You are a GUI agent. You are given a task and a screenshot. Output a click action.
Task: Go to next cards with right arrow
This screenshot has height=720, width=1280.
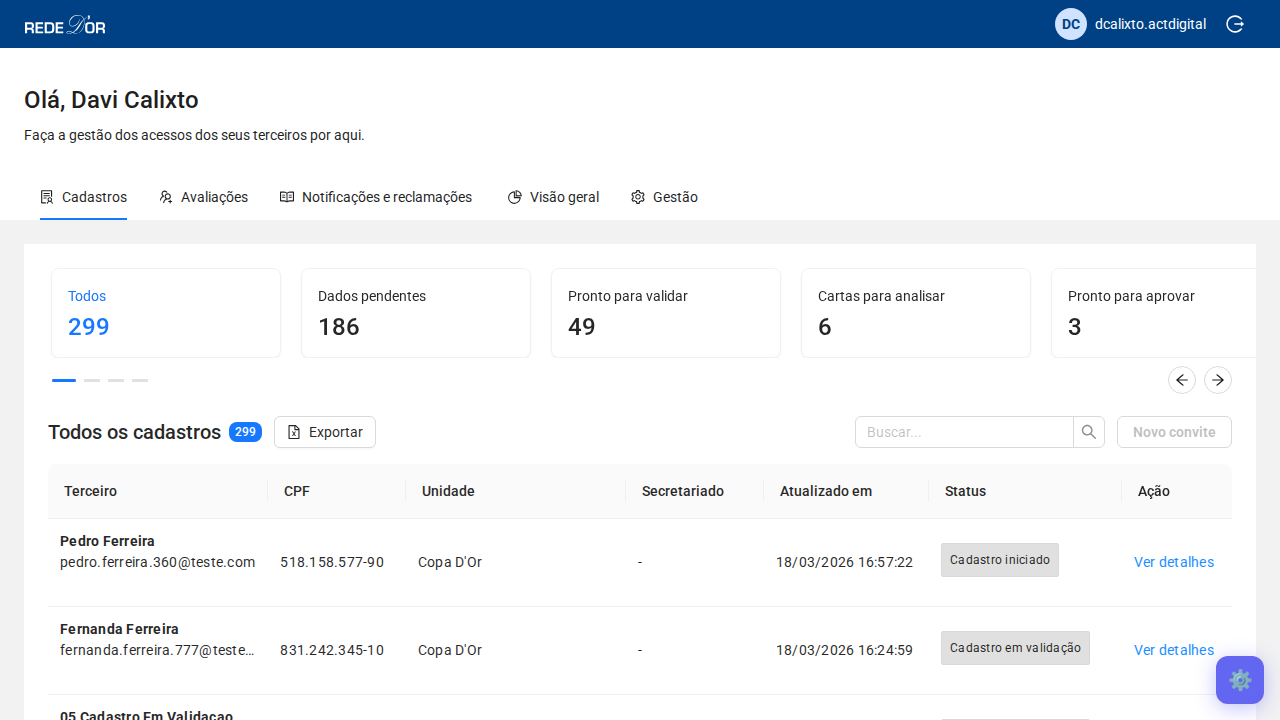pos(1217,380)
